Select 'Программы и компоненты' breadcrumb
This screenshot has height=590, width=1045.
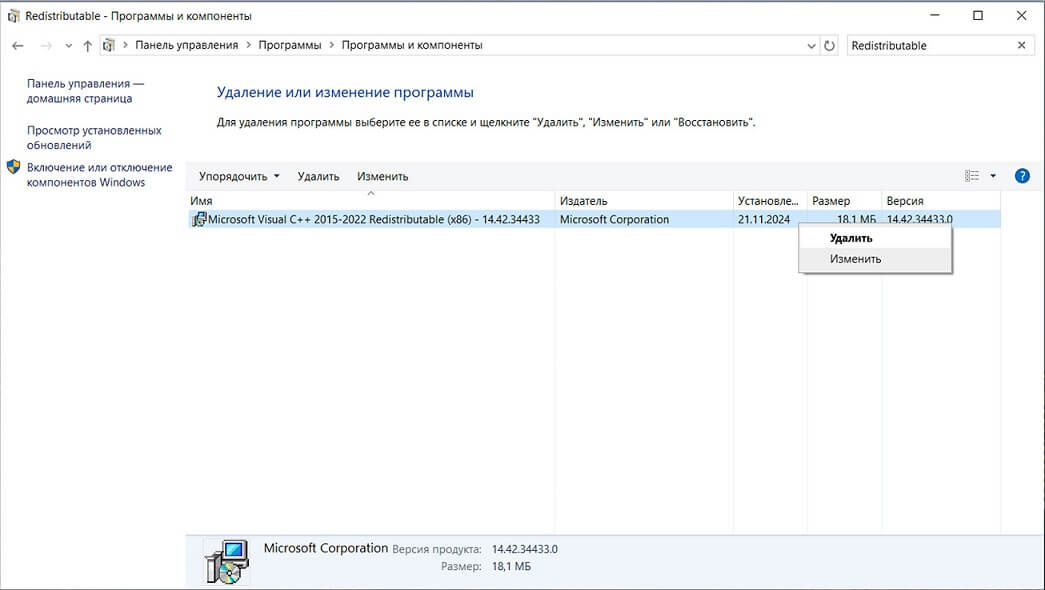tap(412, 45)
